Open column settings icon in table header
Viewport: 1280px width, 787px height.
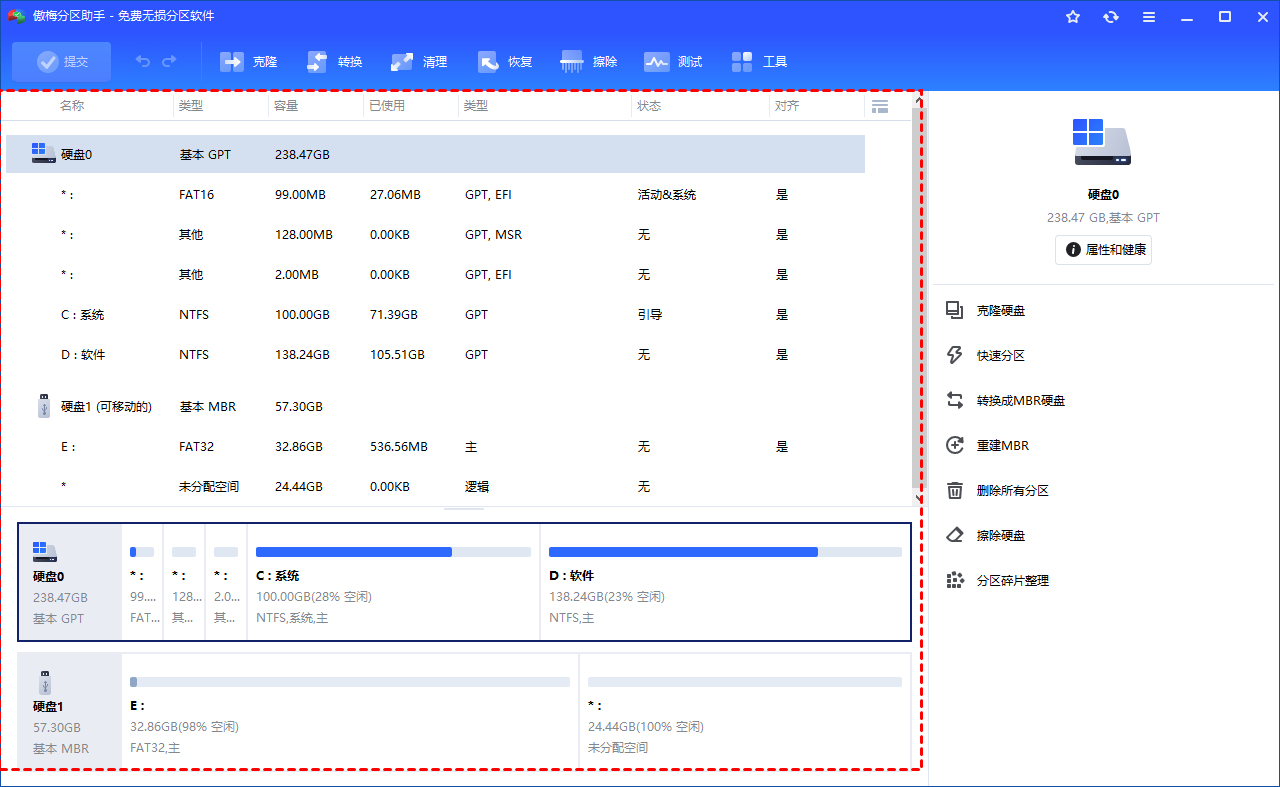(x=880, y=106)
